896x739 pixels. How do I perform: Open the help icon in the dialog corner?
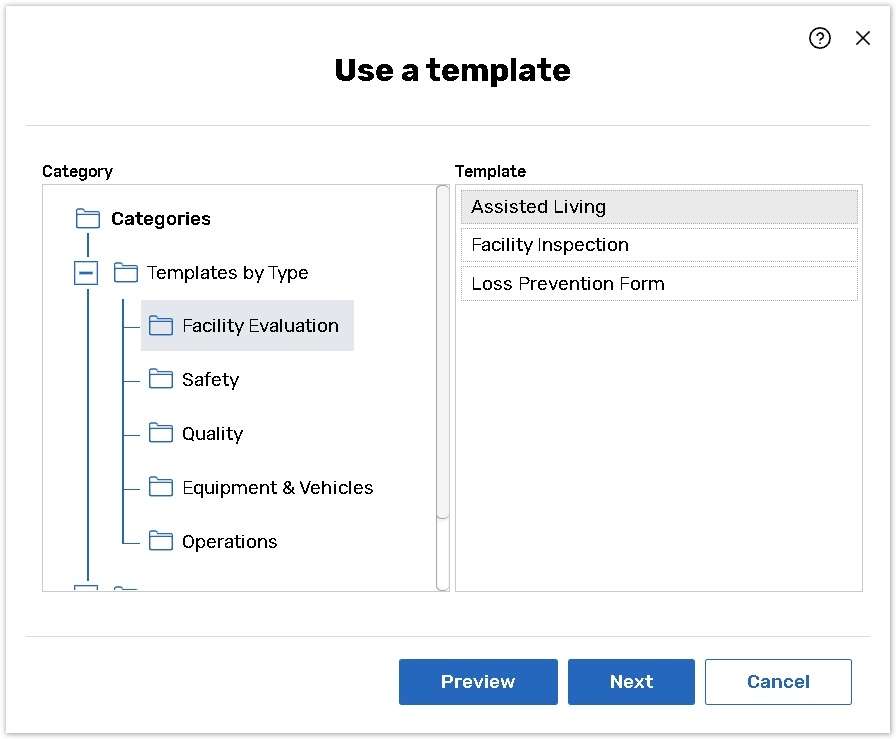[x=820, y=38]
